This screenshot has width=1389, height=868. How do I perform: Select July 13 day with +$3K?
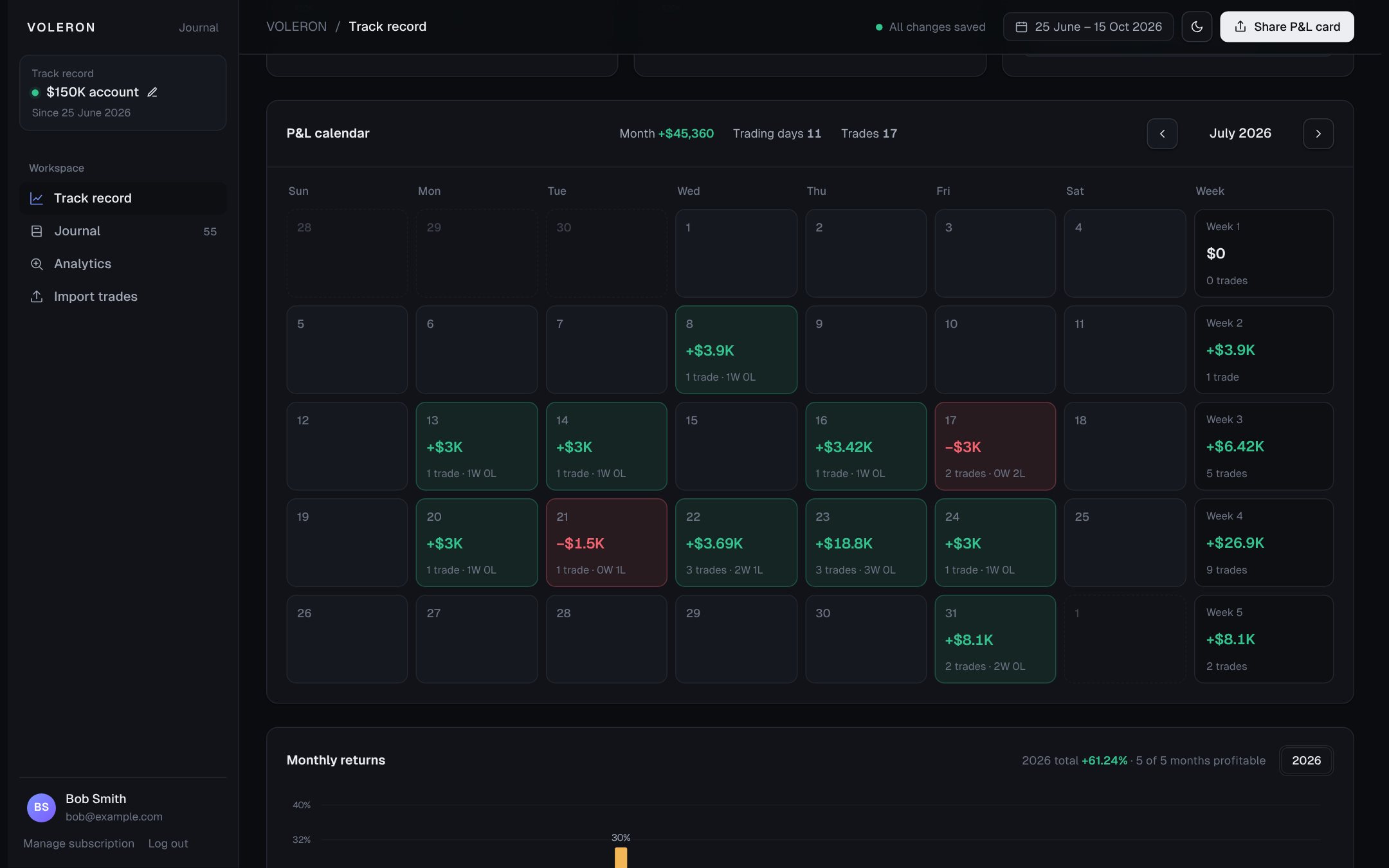(477, 446)
